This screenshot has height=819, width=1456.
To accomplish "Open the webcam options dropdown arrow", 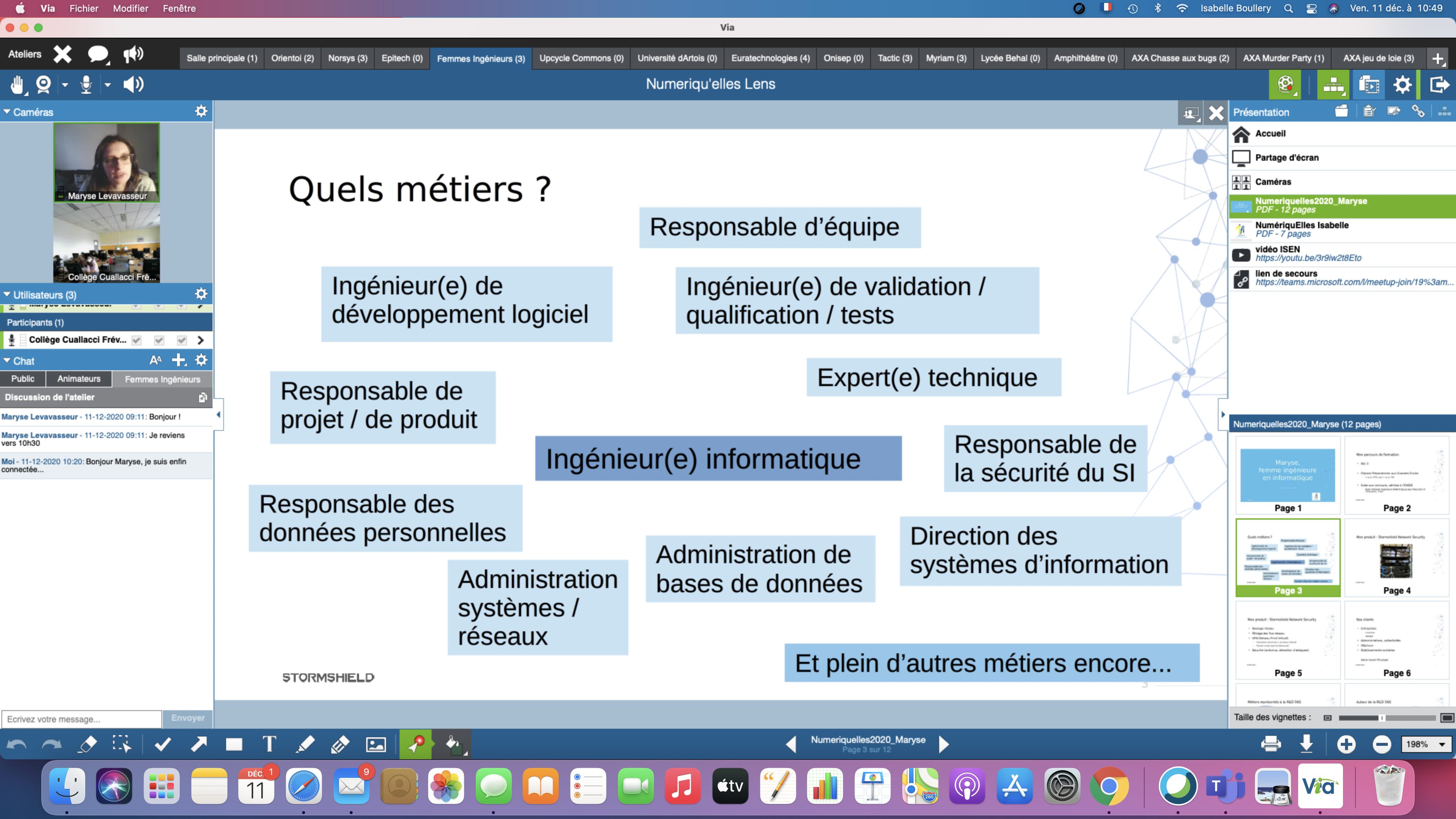I will click(x=65, y=85).
